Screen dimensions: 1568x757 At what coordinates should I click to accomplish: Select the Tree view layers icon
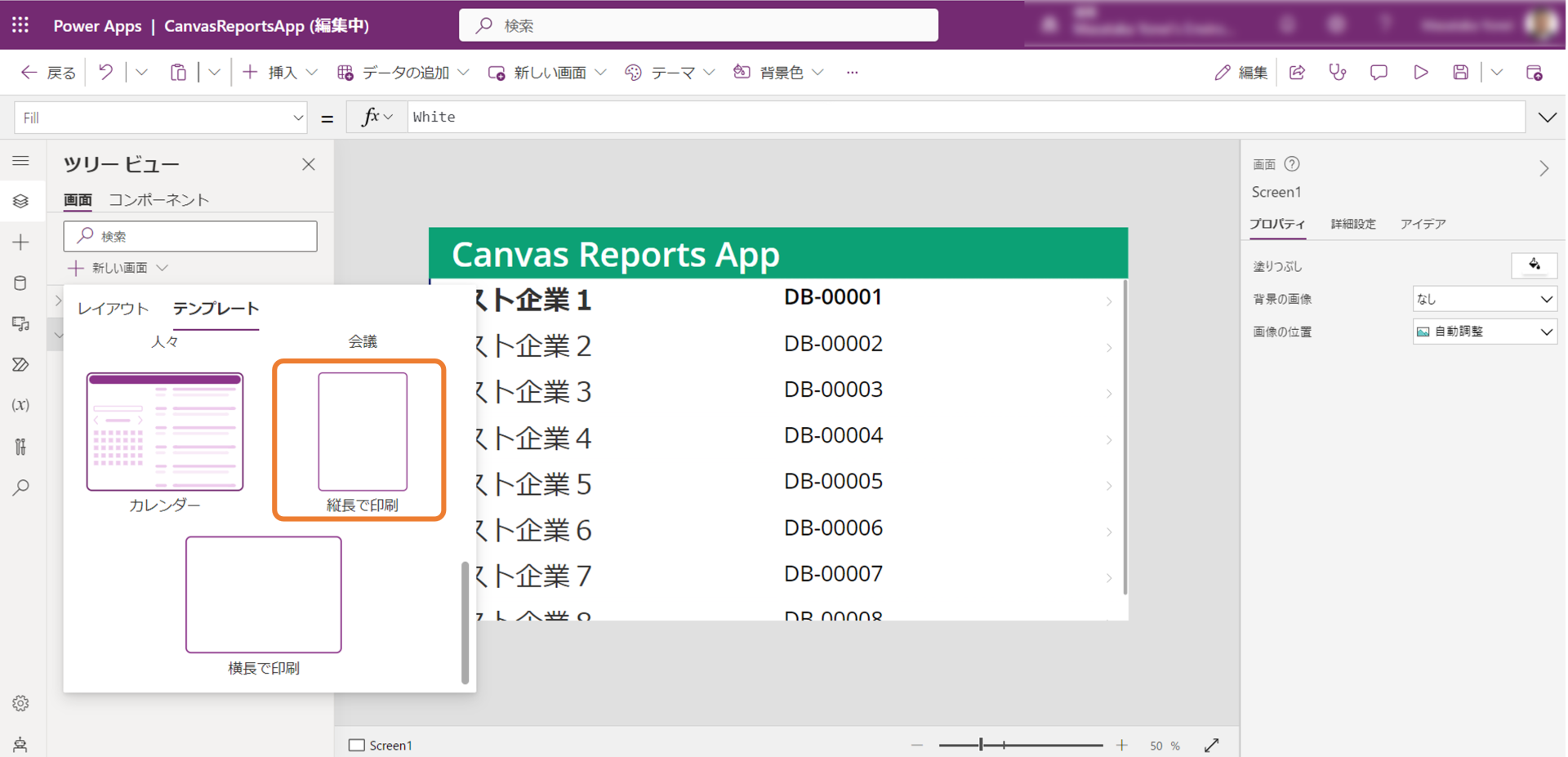(21, 201)
